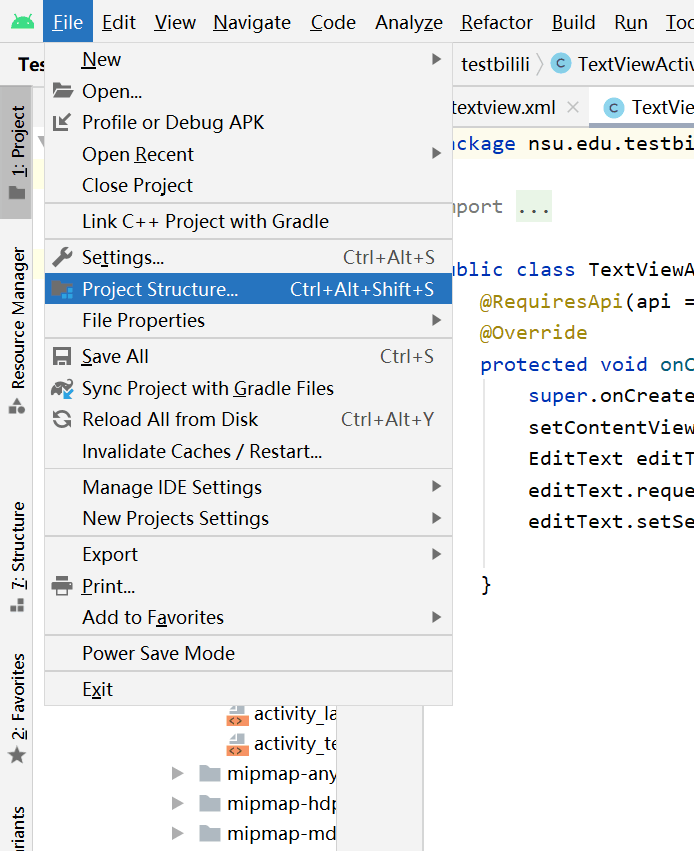
Task: Expand the New Projects Settings submenu arrow
Action: click(436, 518)
